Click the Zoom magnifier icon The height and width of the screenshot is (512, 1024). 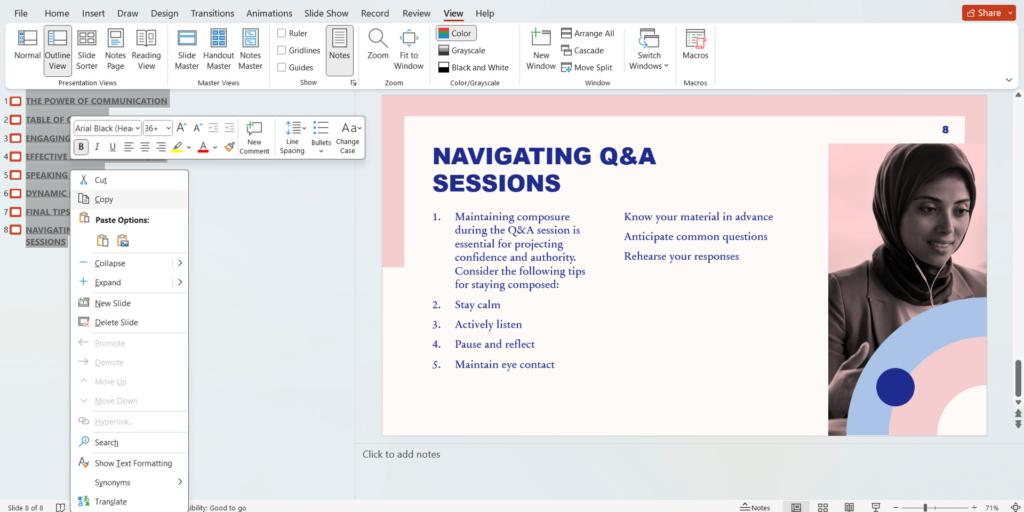pyautogui.click(x=378, y=46)
